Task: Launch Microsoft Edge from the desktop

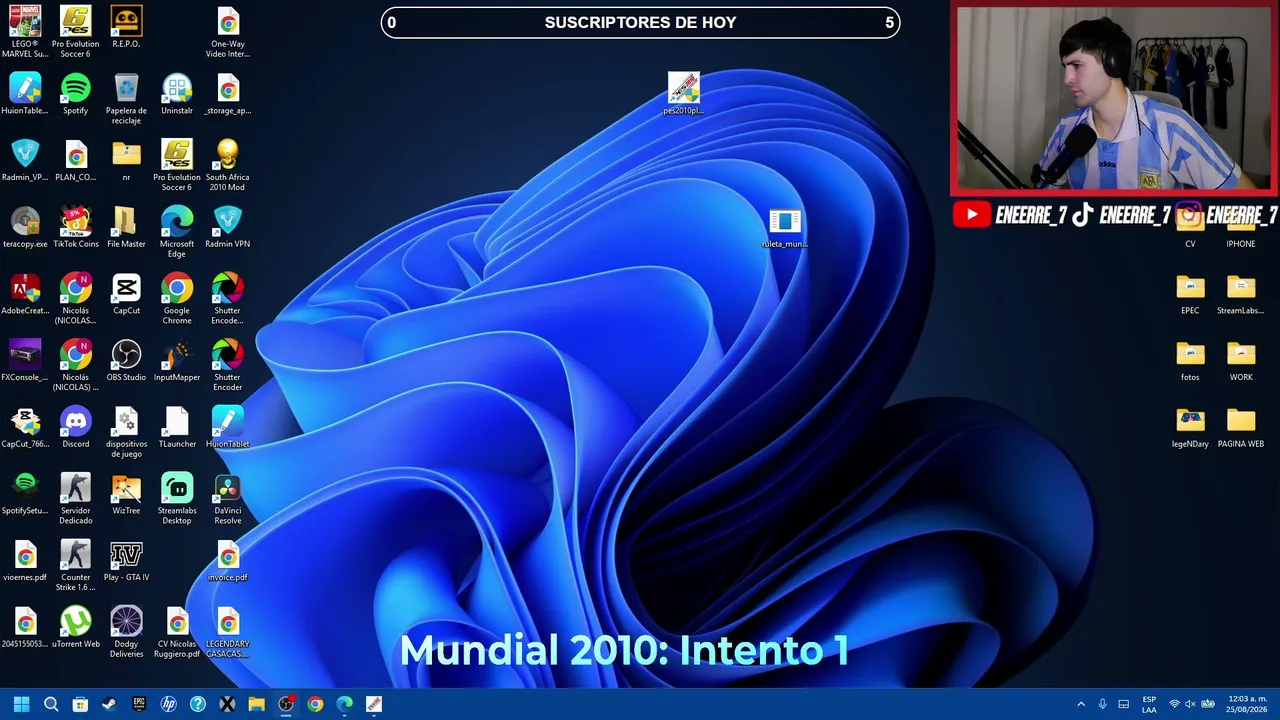Action: click(177, 233)
